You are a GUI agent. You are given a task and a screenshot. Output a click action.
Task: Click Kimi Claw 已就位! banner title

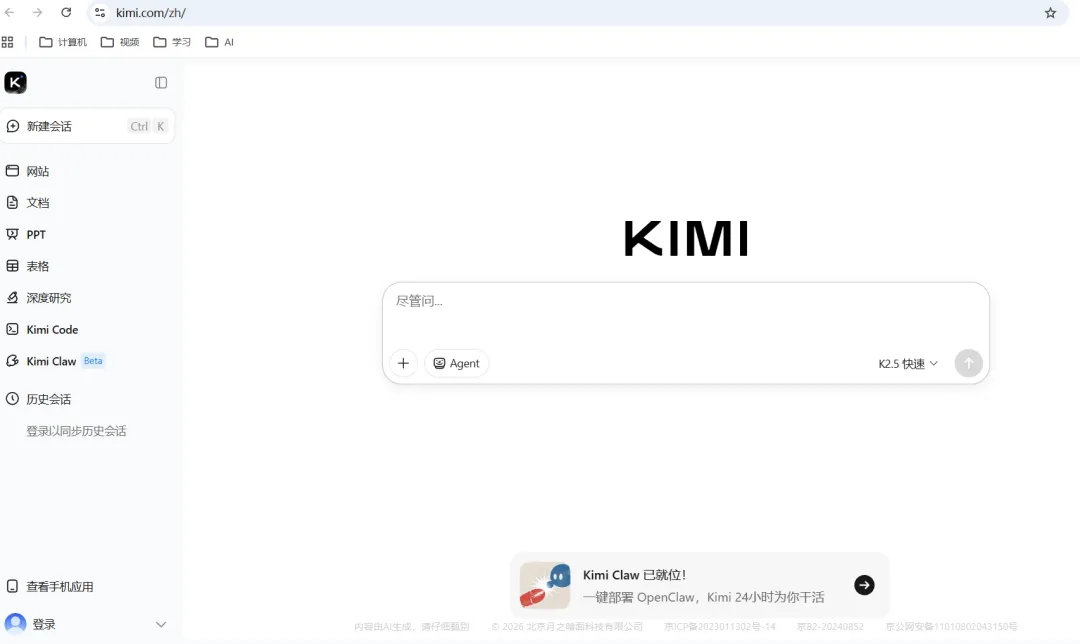(634, 575)
